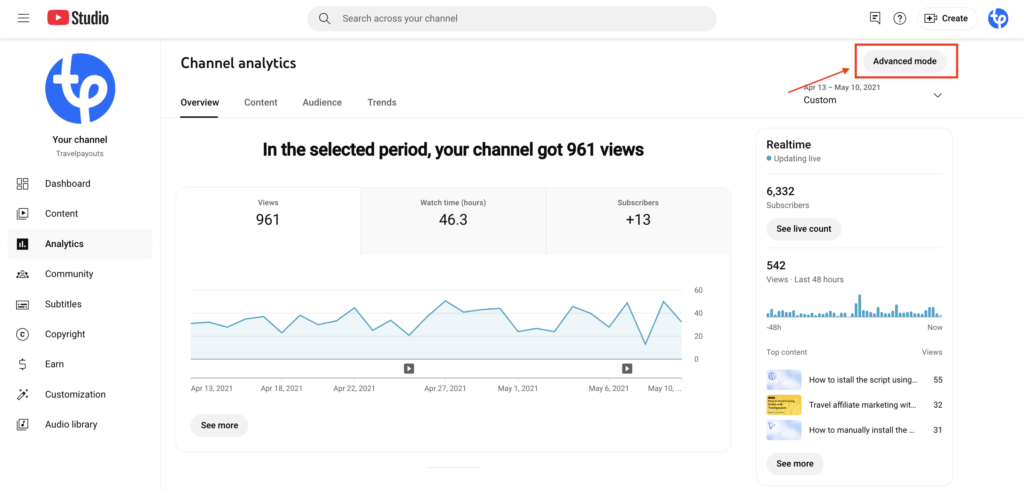This screenshot has height=492, width=1024.
Task: Switch to the Trends tab
Action: click(381, 102)
